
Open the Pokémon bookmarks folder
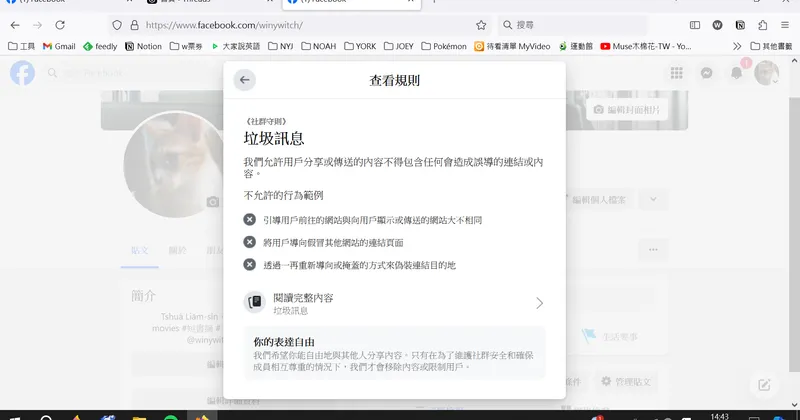click(x=444, y=46)
